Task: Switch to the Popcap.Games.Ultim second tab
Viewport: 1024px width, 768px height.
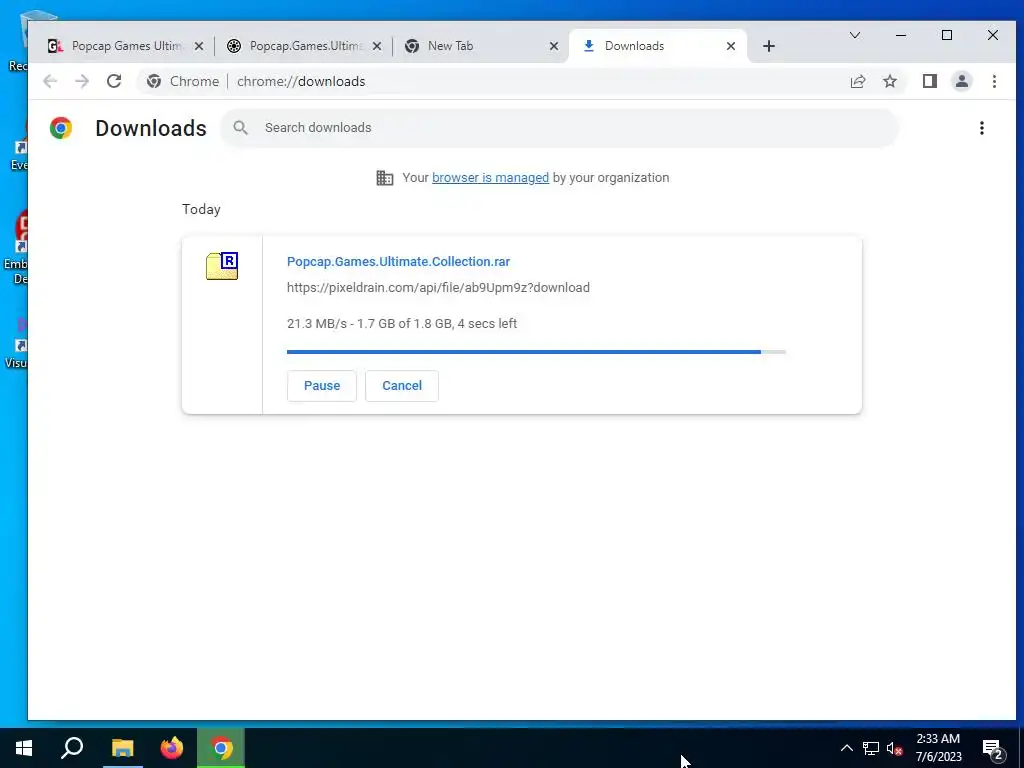Action: click(x=304, y=46)
